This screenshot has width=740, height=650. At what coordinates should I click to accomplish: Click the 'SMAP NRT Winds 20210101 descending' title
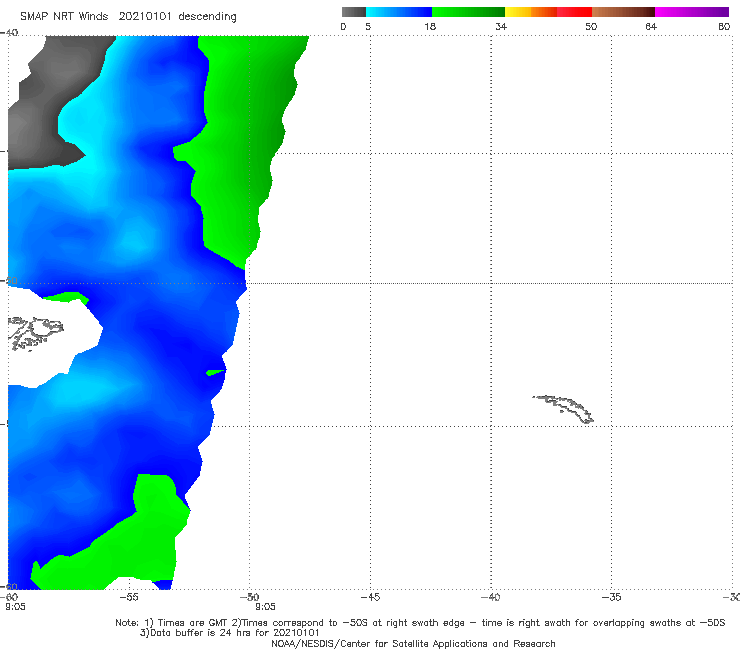pos(128,17)
